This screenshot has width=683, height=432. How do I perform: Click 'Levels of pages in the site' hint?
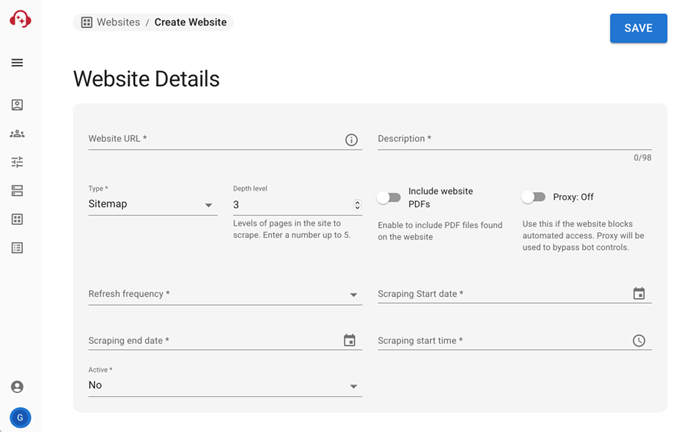[x=291, y=229]
